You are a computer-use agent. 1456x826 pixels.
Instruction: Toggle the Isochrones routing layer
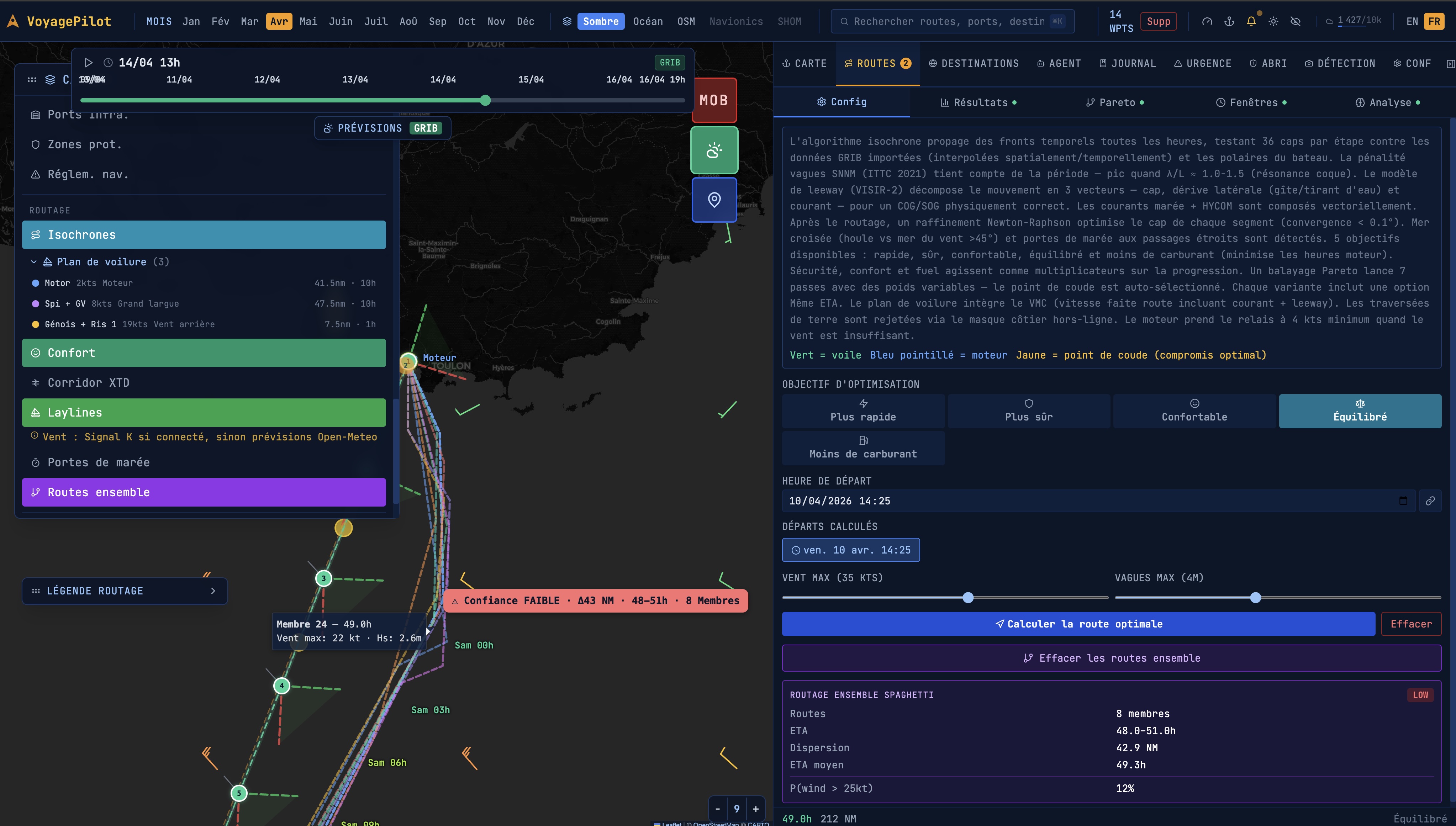pyautogui.click(x=204, y=235)
